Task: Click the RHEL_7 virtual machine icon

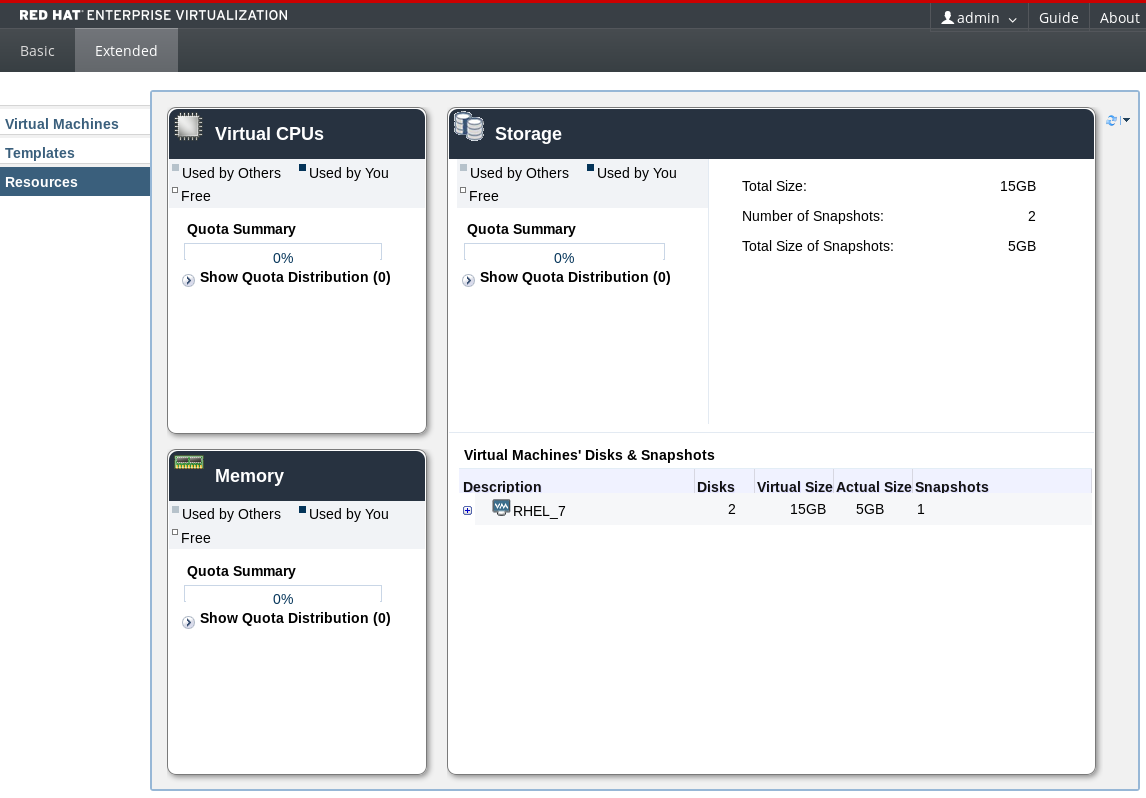Action: 501,508
